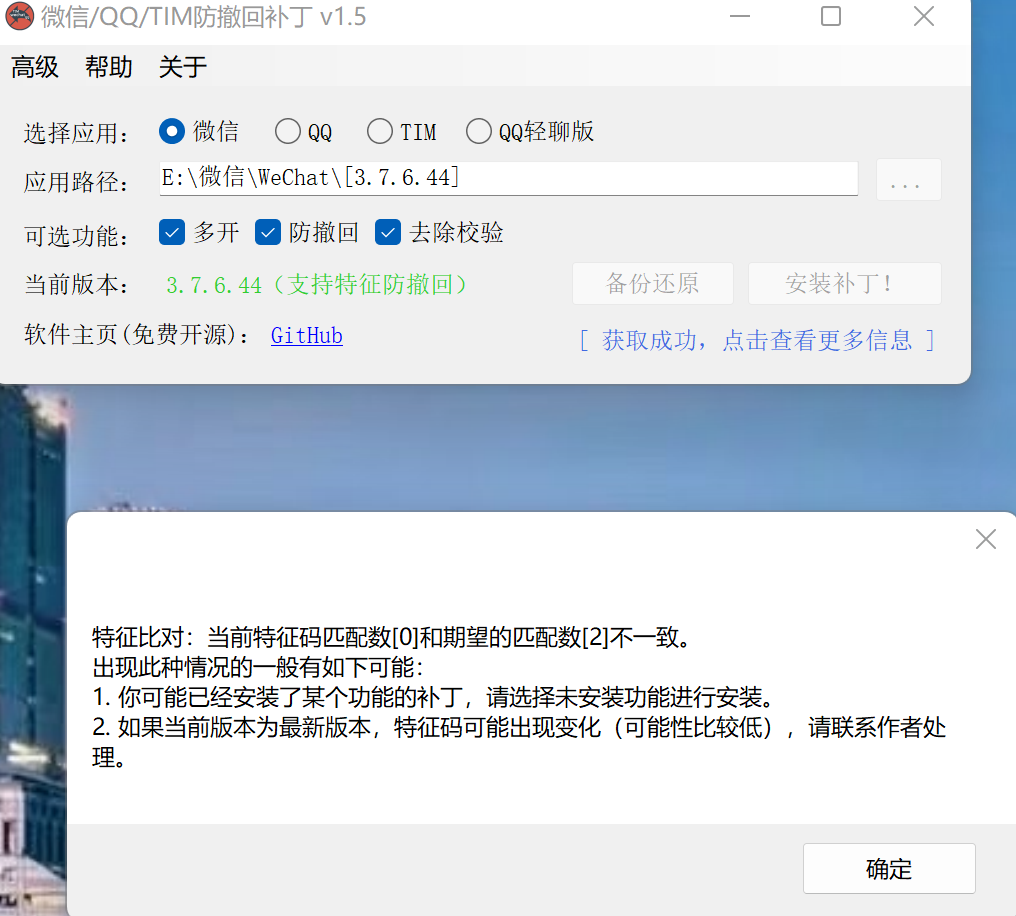Open the 高级 menu

[35, 67]
